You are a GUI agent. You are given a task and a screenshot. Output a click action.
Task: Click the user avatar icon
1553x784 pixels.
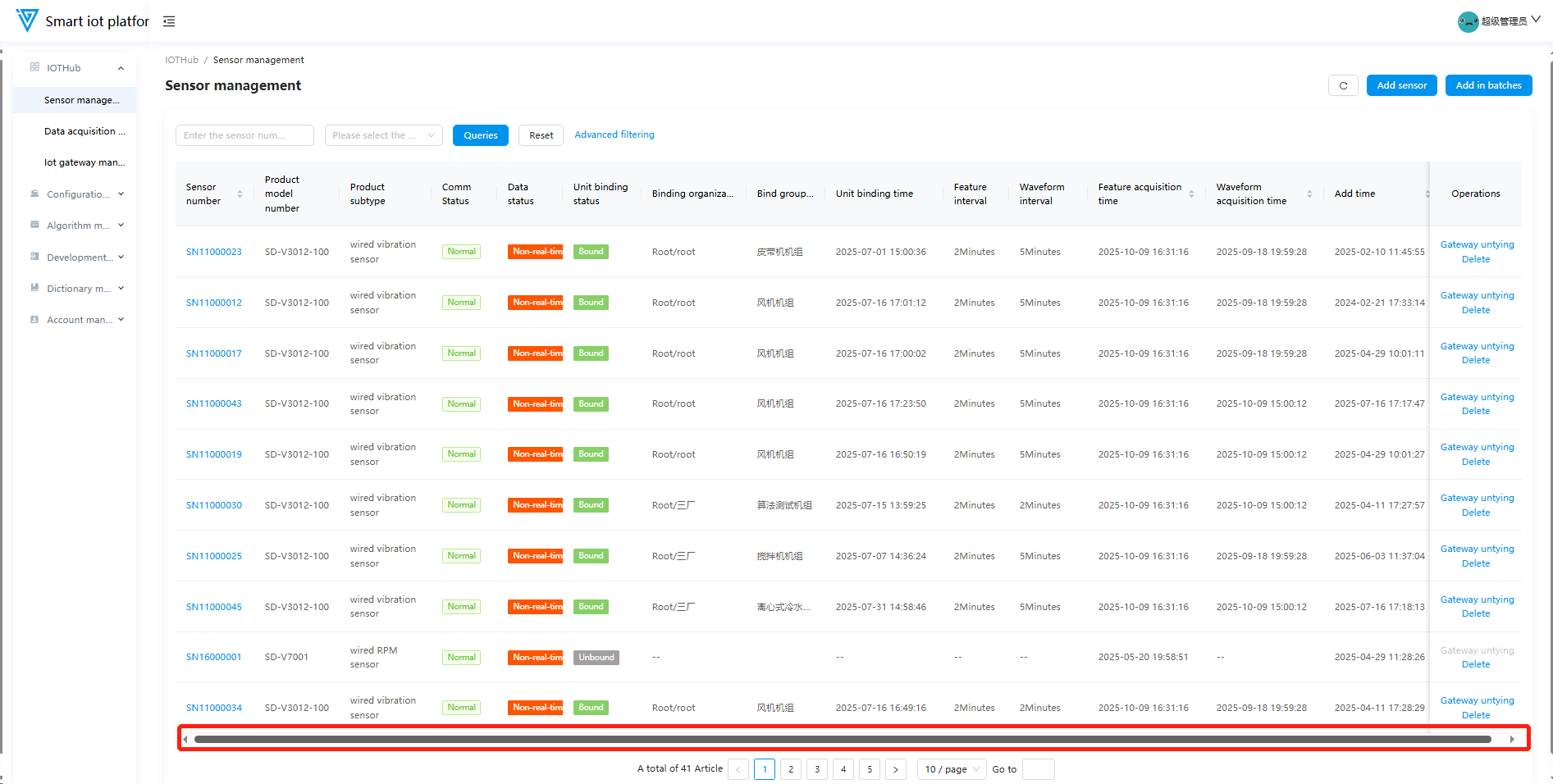pos(1468,21)
